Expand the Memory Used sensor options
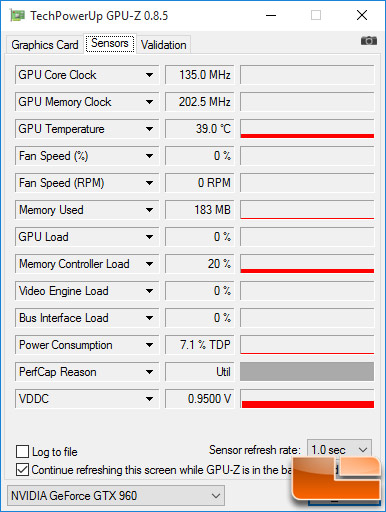 149,210
